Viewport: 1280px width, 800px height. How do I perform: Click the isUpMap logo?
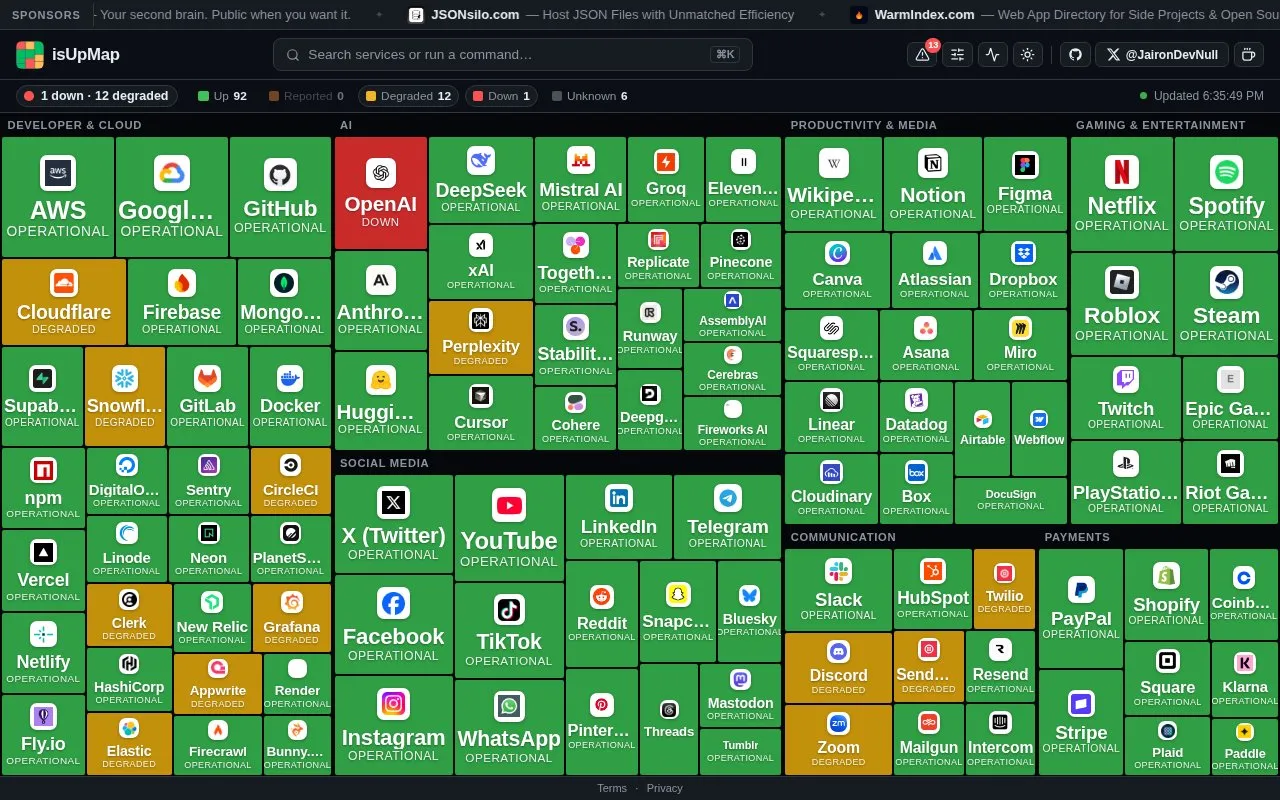68,55
